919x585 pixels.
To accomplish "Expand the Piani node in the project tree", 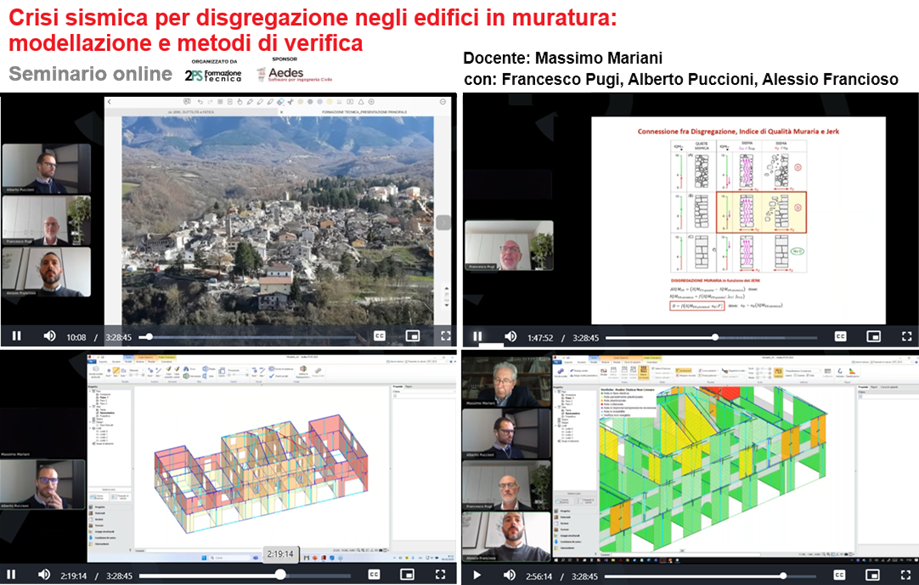I will coord(90,391).
